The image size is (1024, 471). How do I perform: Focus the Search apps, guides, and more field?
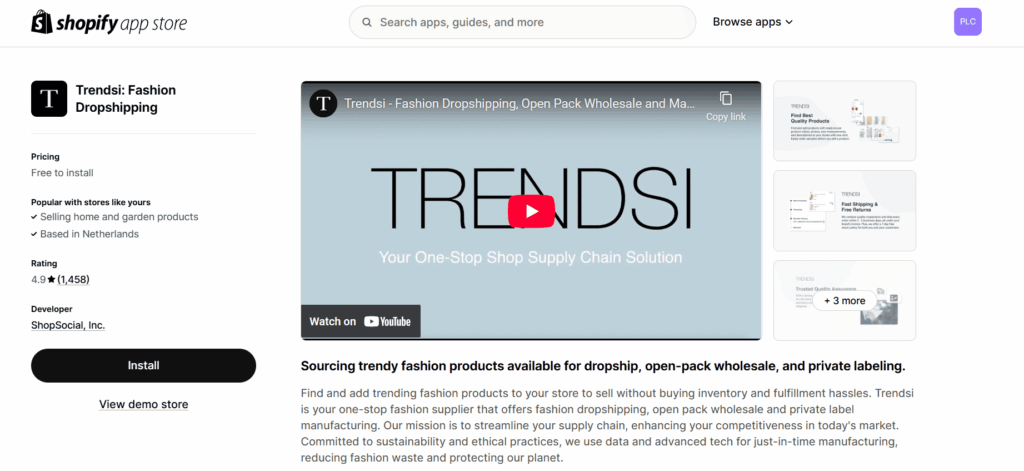522,22
